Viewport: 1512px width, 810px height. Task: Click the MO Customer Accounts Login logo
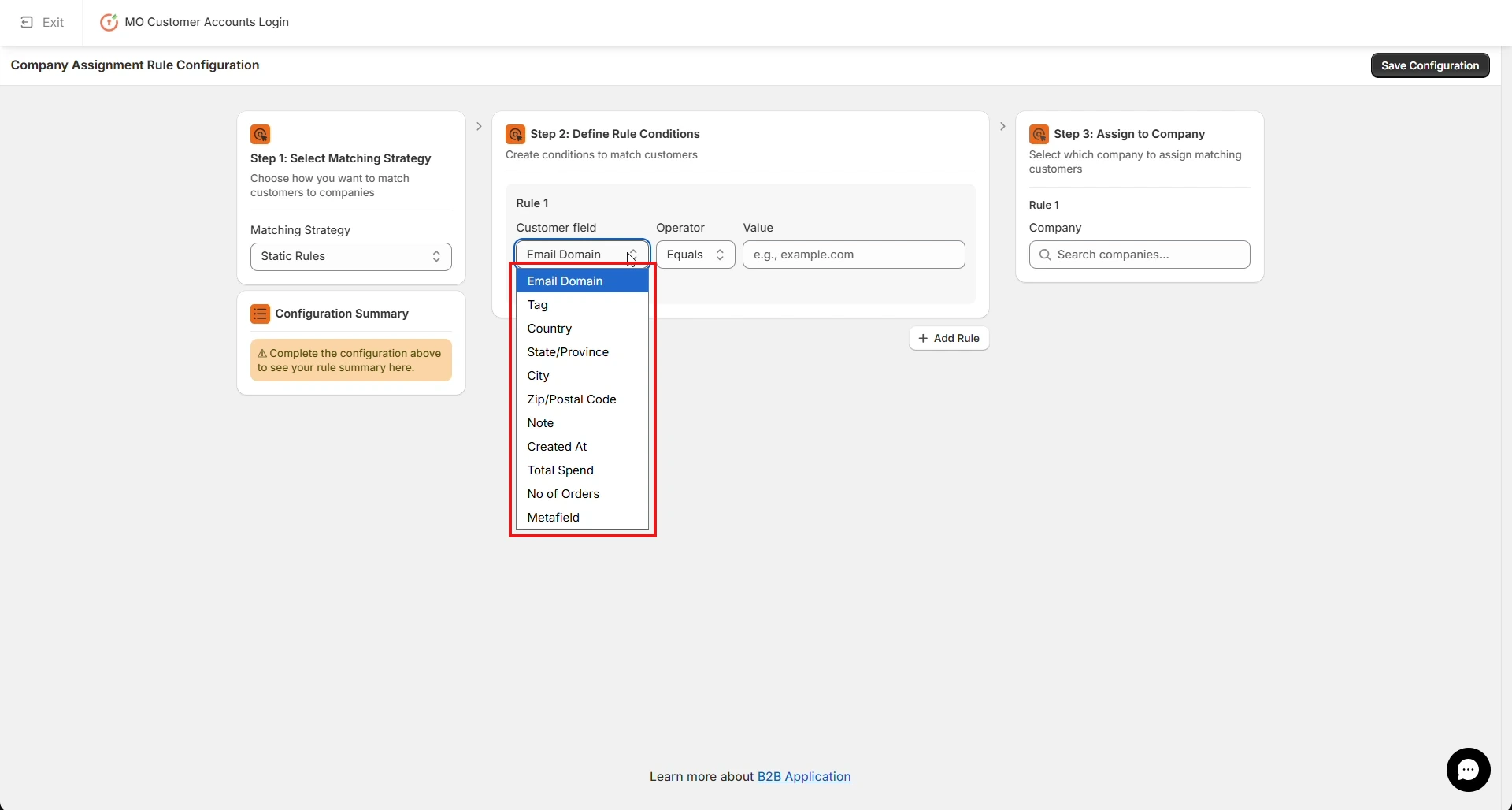pyautogui.click(x=109, y=22)
